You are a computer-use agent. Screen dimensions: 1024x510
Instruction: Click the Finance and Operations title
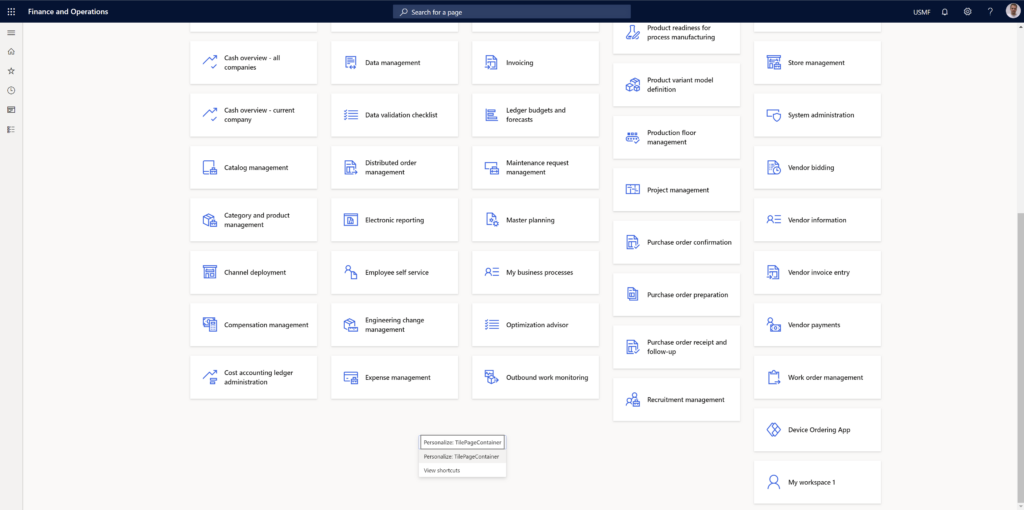(68, 12)
